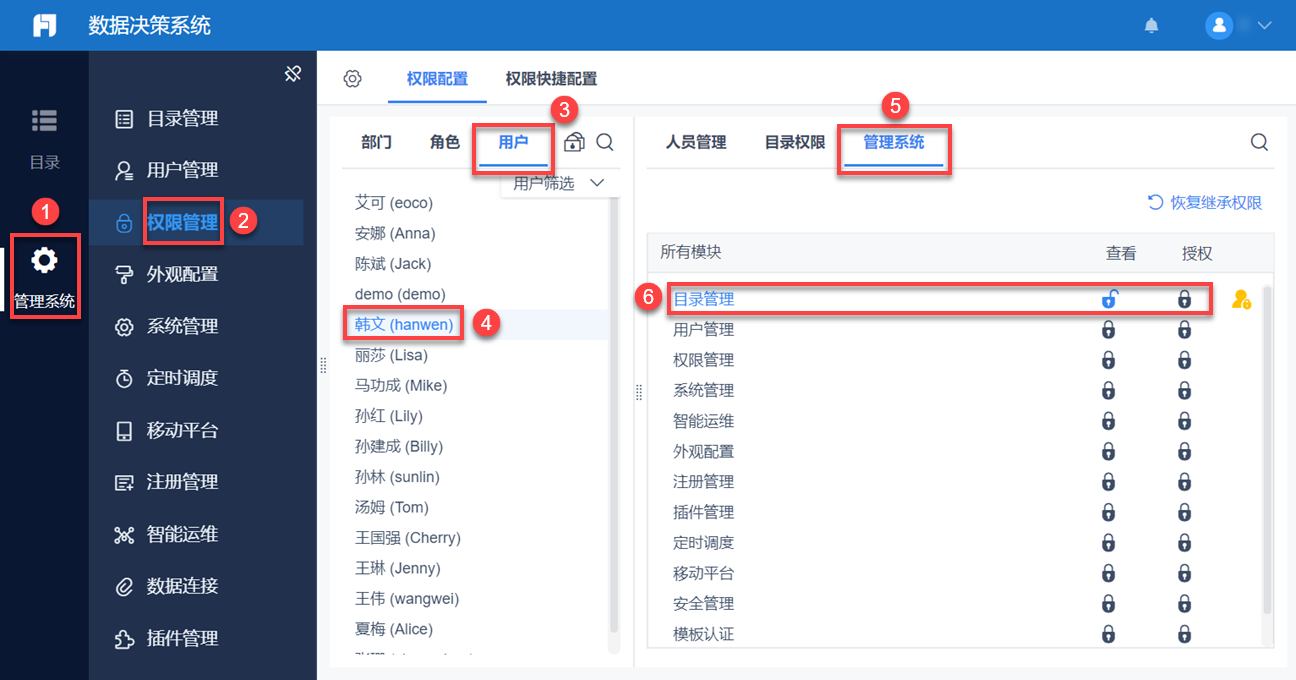Click the pin icon in the sidebar
This screenshot has width=1296, height=680.
point(293,74)
